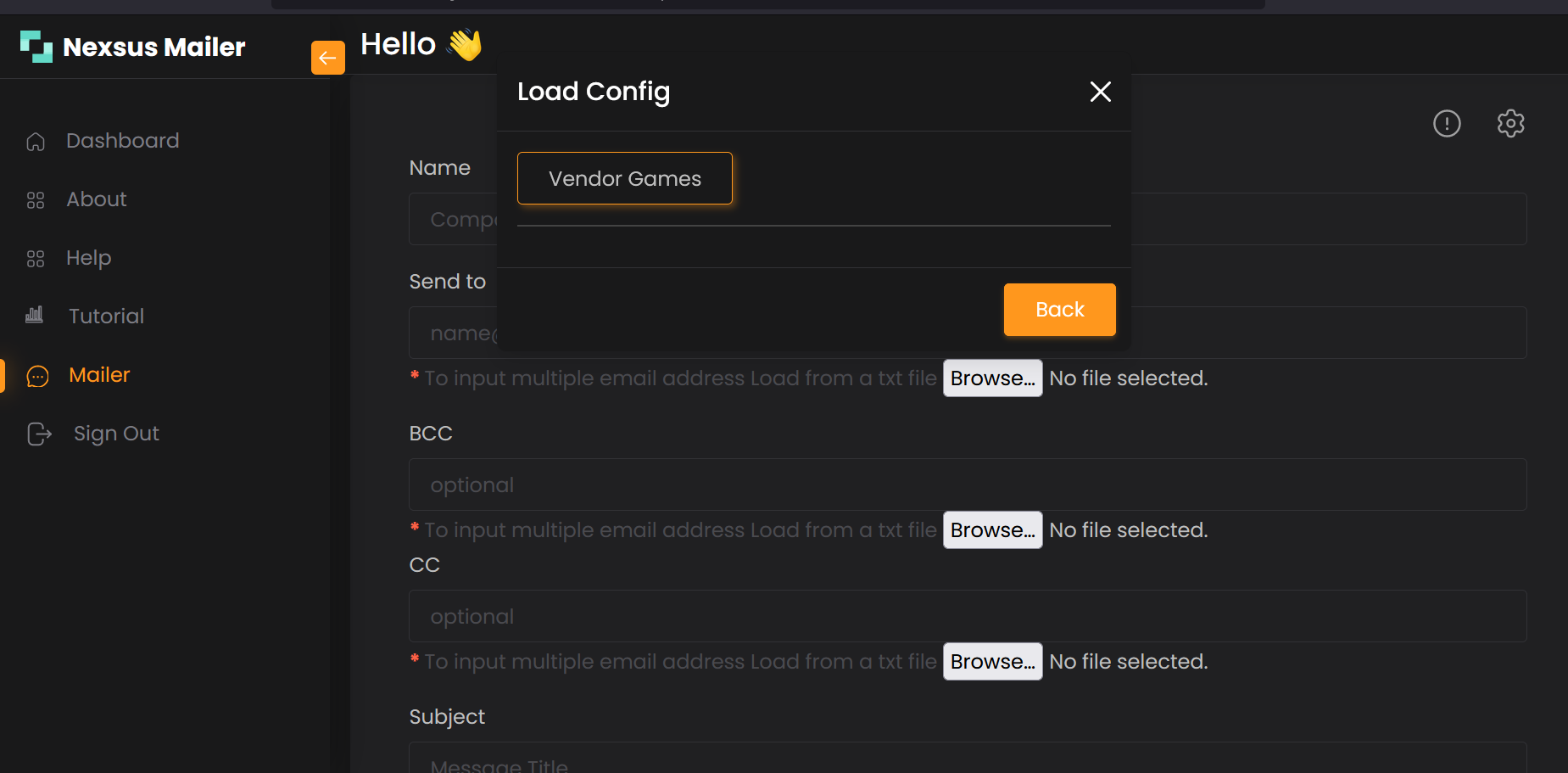The height and width of the screenshot is (773, 1568).
Task: Click the BCC optional field
Action: point(968,485)
